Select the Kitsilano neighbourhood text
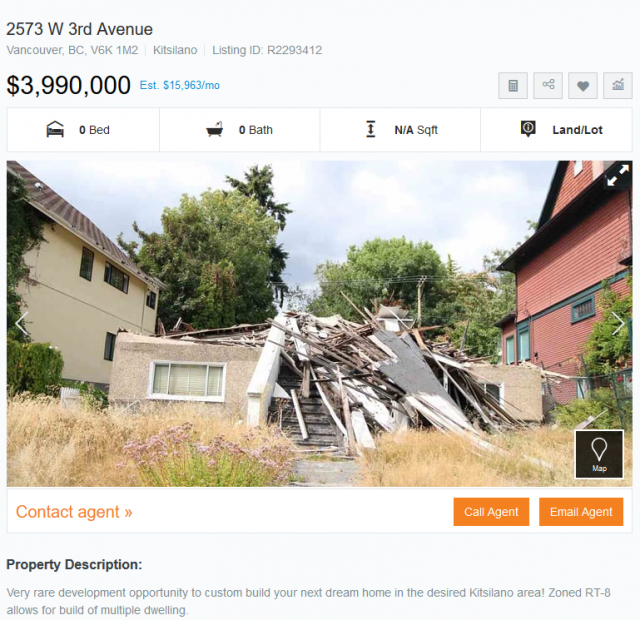640x620 pixels. (x=175, y=50)
